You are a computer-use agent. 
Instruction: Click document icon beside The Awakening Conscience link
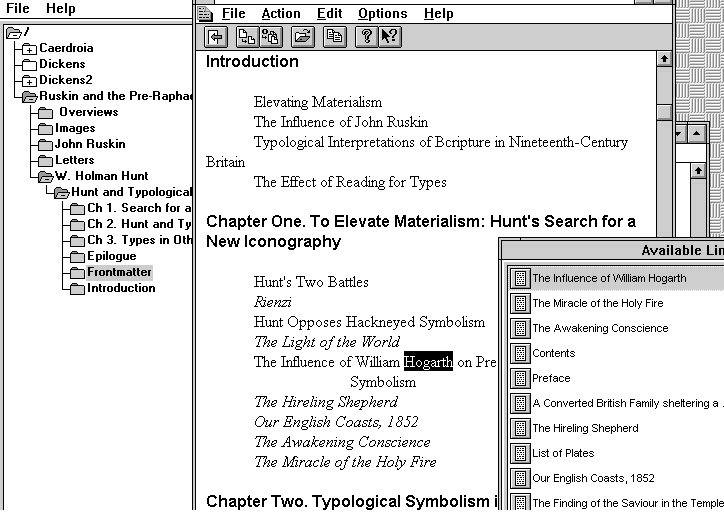click(520, 328)
